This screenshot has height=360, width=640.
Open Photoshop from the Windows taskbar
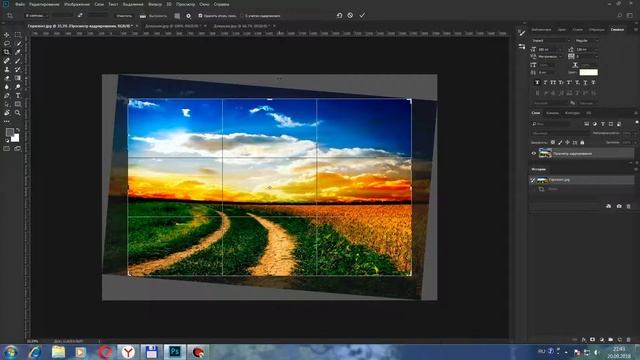pos(175,352)
